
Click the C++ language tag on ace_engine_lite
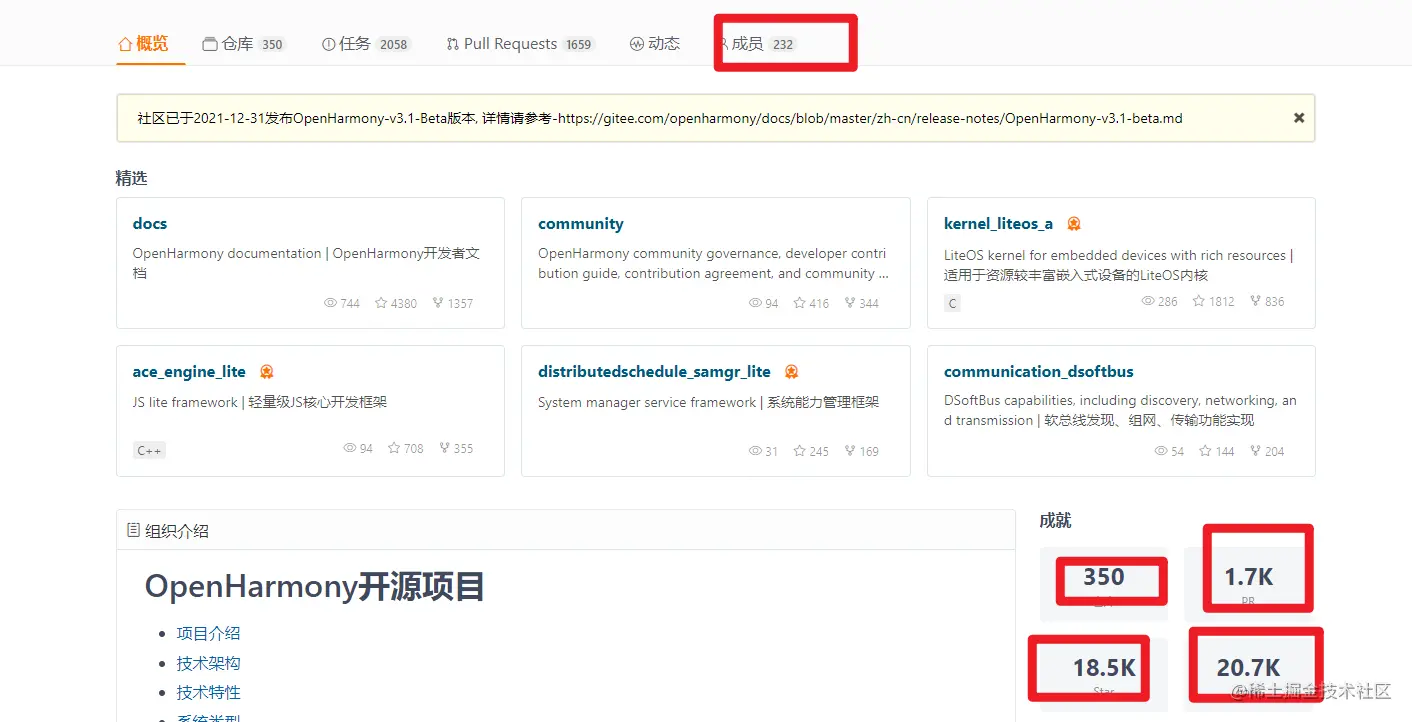[149, 451]
